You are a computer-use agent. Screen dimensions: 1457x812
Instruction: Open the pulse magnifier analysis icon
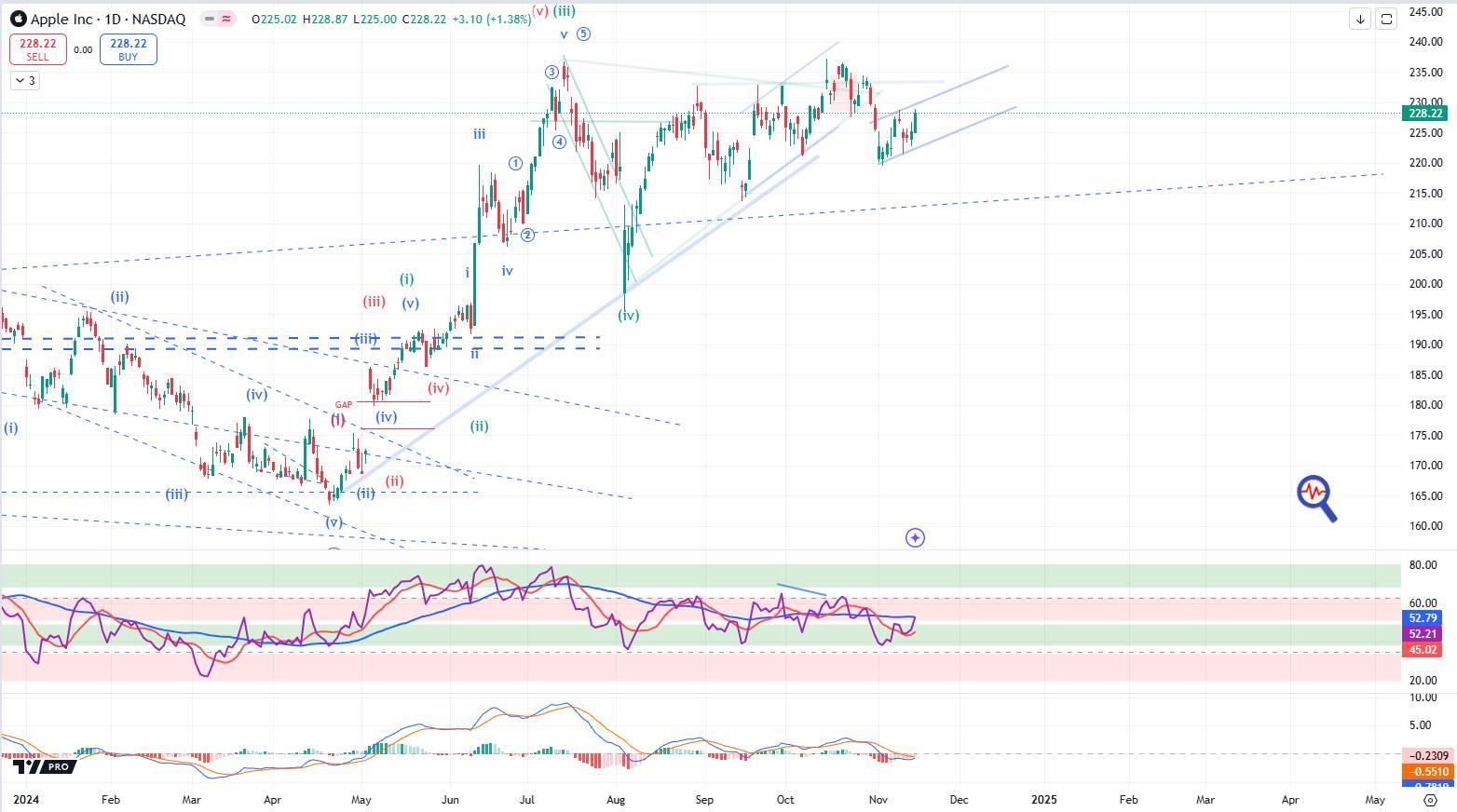(x=1316, y=497)
